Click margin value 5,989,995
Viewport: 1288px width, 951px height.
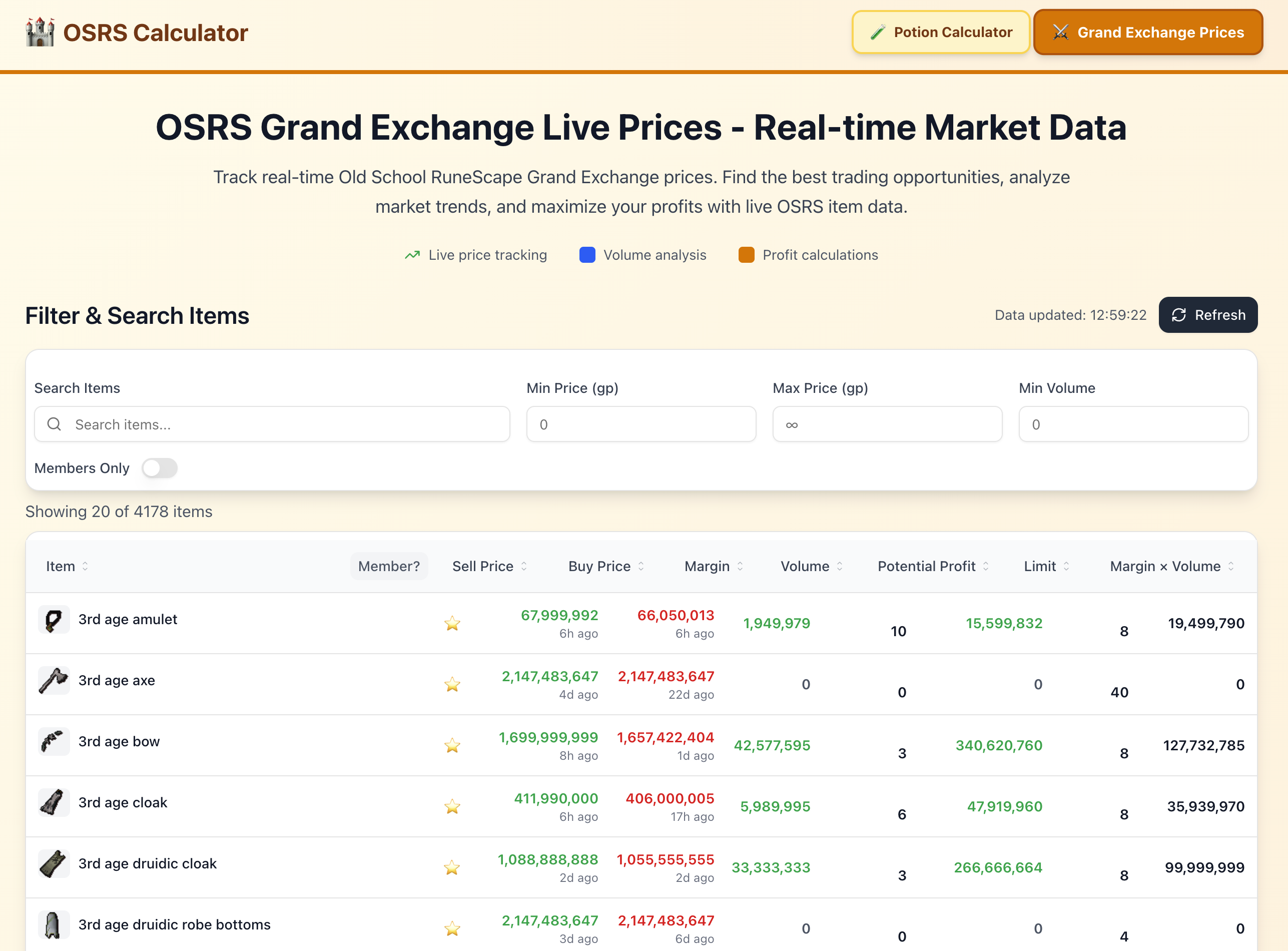pyautogui.click(x=775, y=806)
